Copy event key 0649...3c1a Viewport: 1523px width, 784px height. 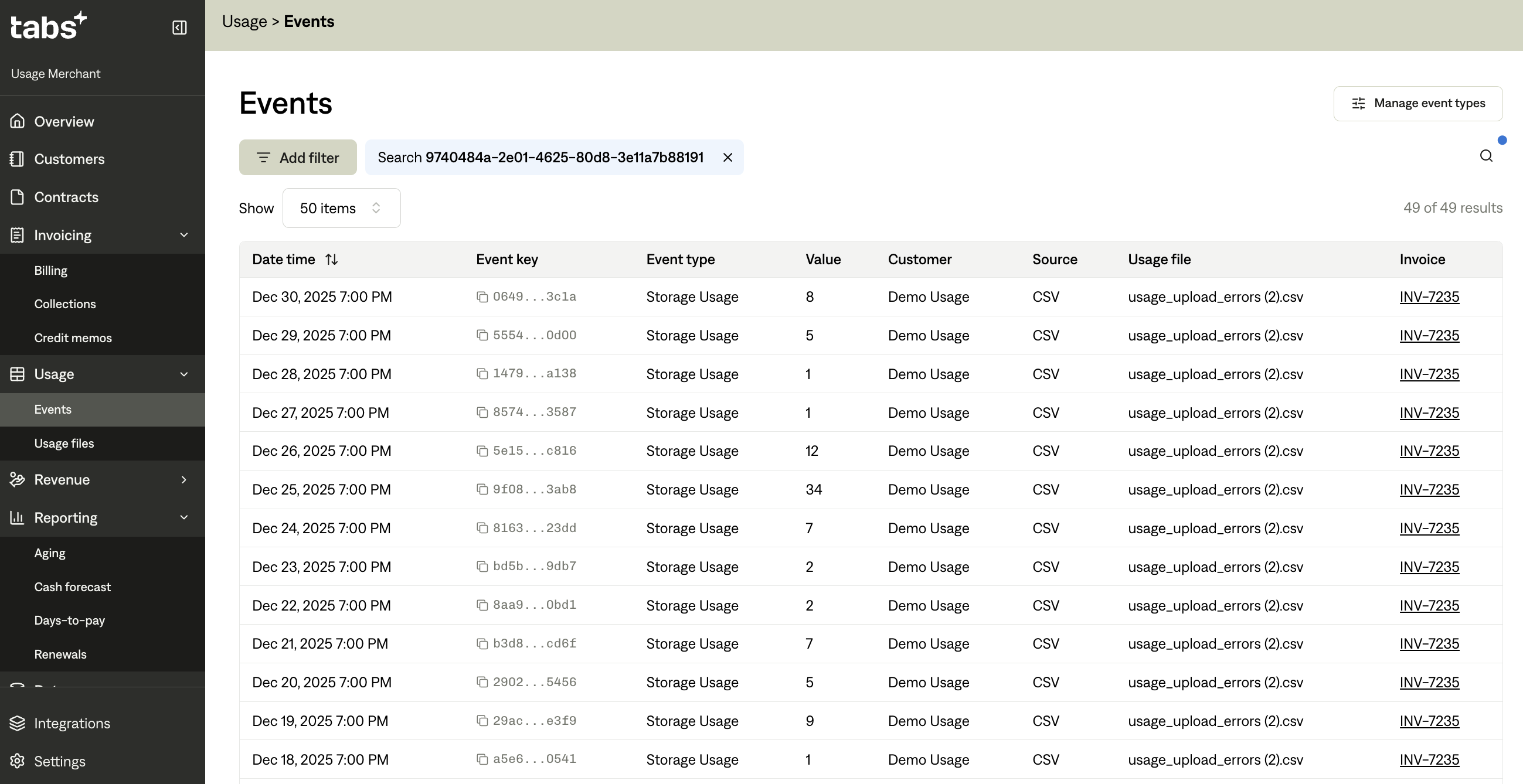pyautogui.click(x=482, y=296)
